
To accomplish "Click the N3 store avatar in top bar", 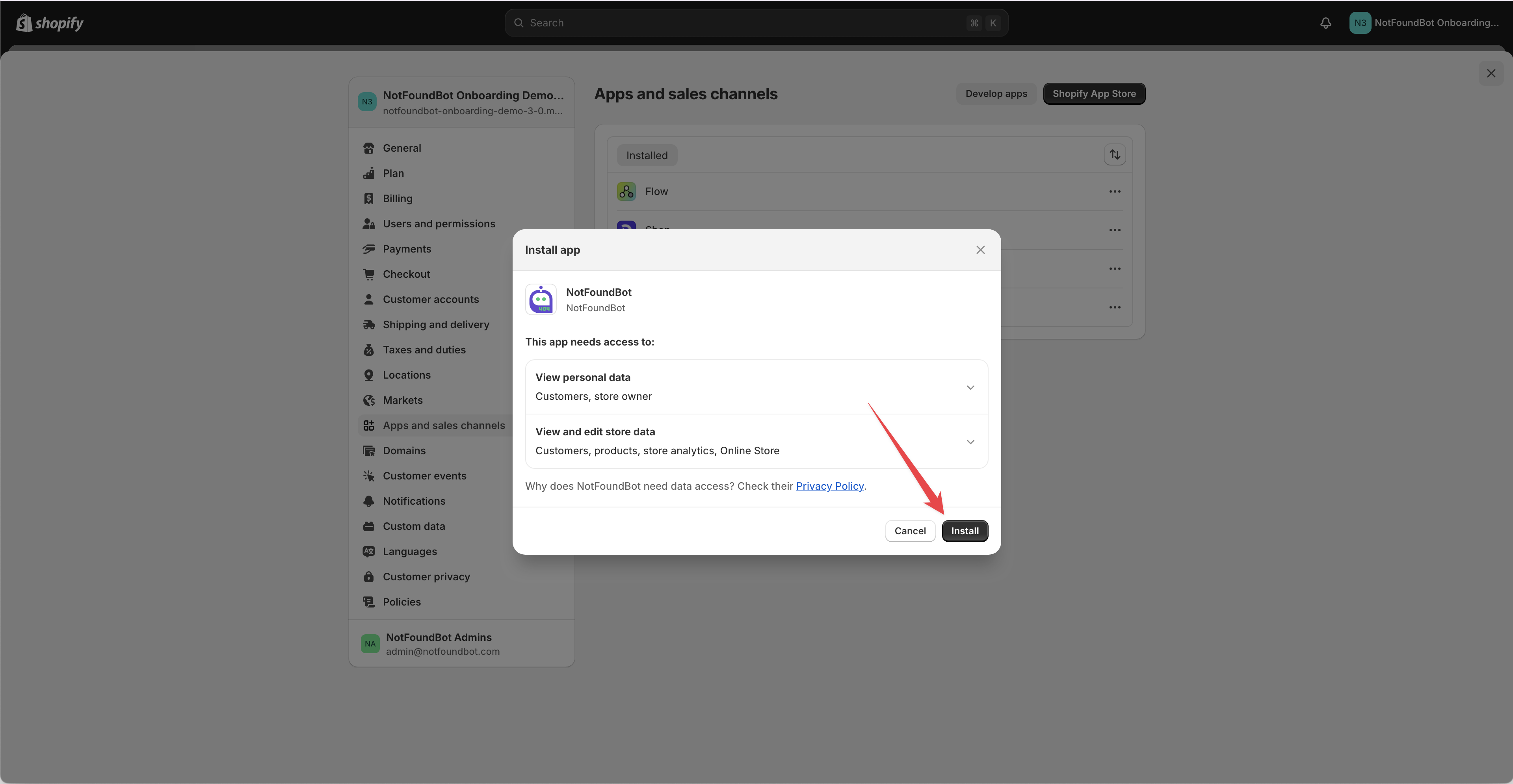I will [x=1360, y=23].
